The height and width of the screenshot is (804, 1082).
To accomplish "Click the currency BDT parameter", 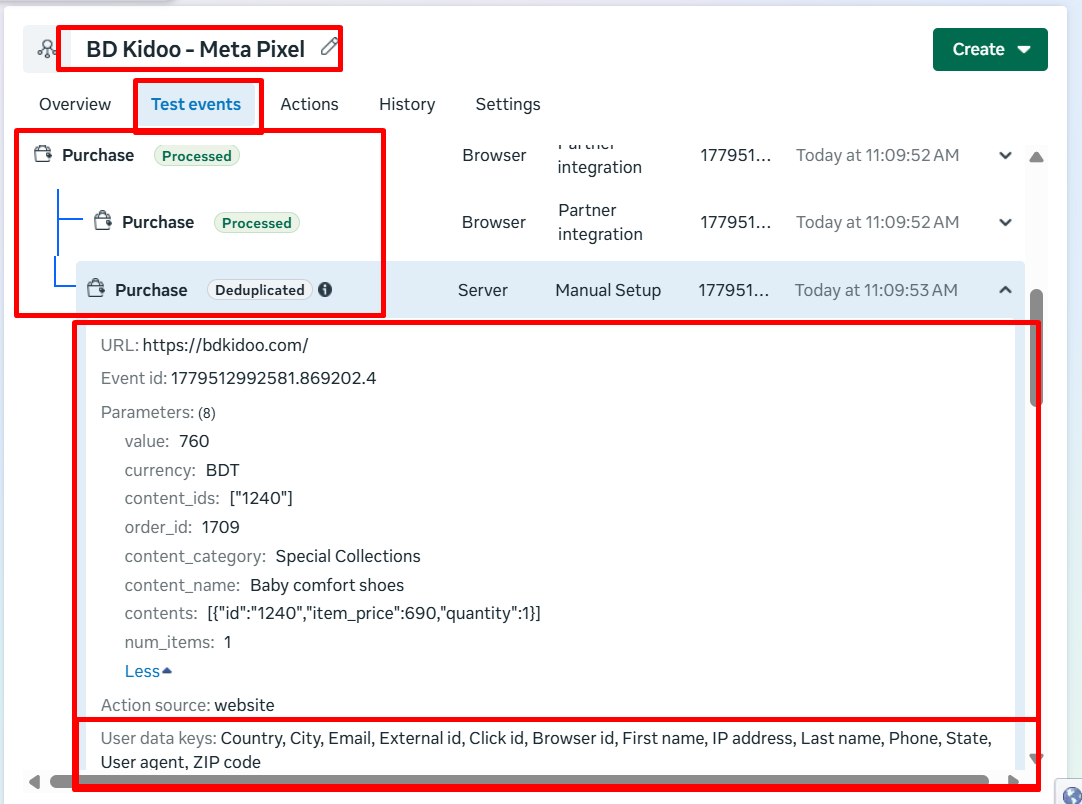I will point(181,470).
